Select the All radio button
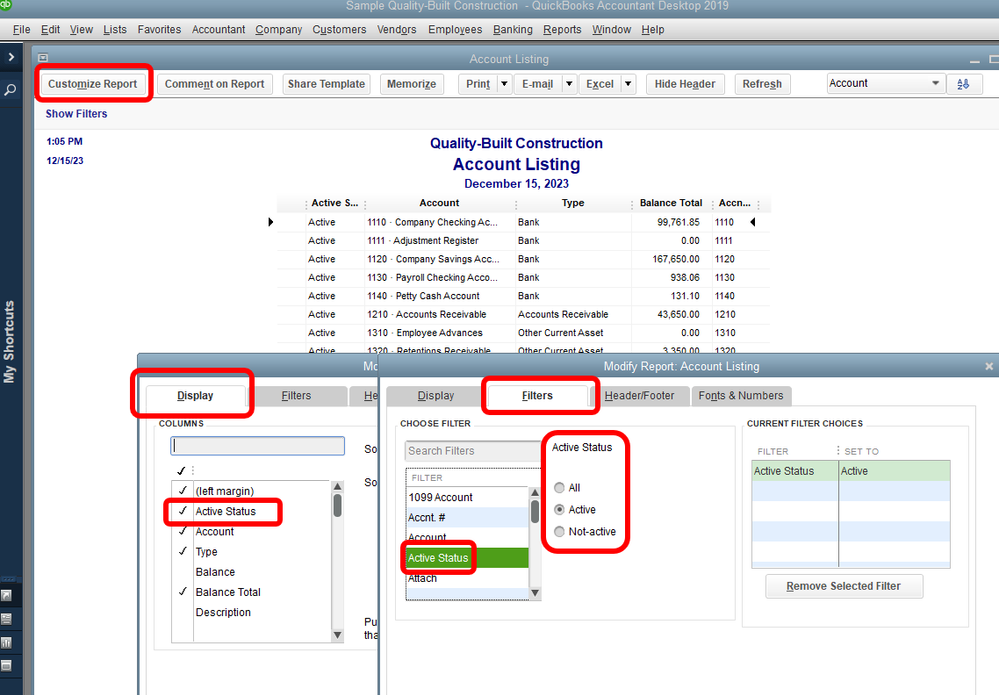The width and height of the screenshot is (999, 695). point(559,487)
